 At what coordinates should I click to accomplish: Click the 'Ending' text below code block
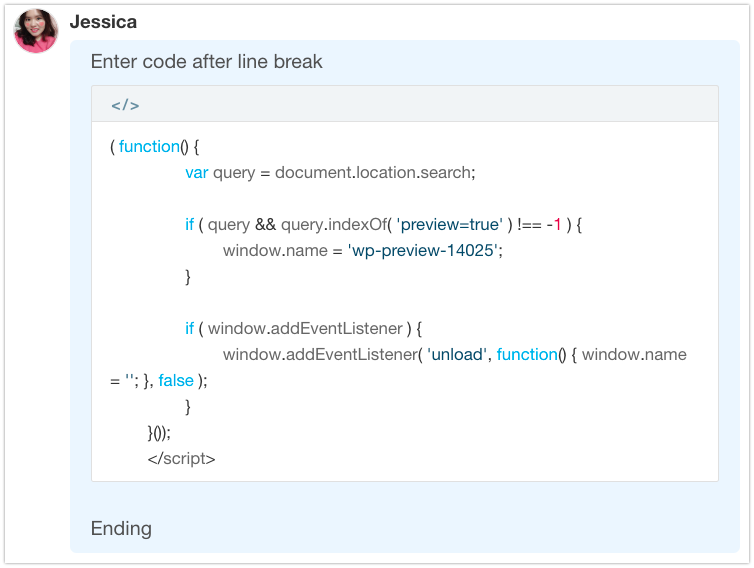[x=121, y=528]
